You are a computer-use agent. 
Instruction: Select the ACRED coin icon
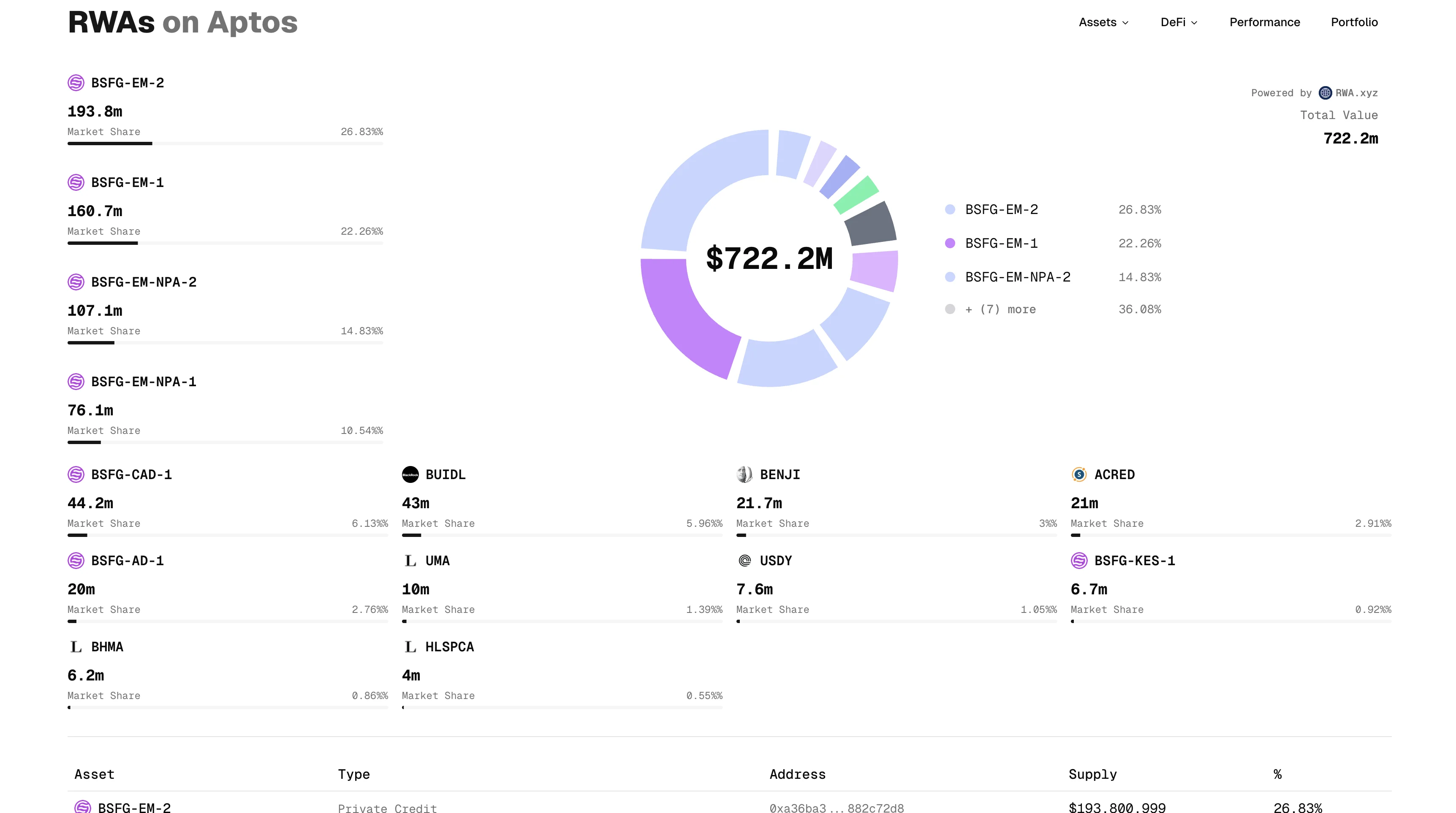1080,474
